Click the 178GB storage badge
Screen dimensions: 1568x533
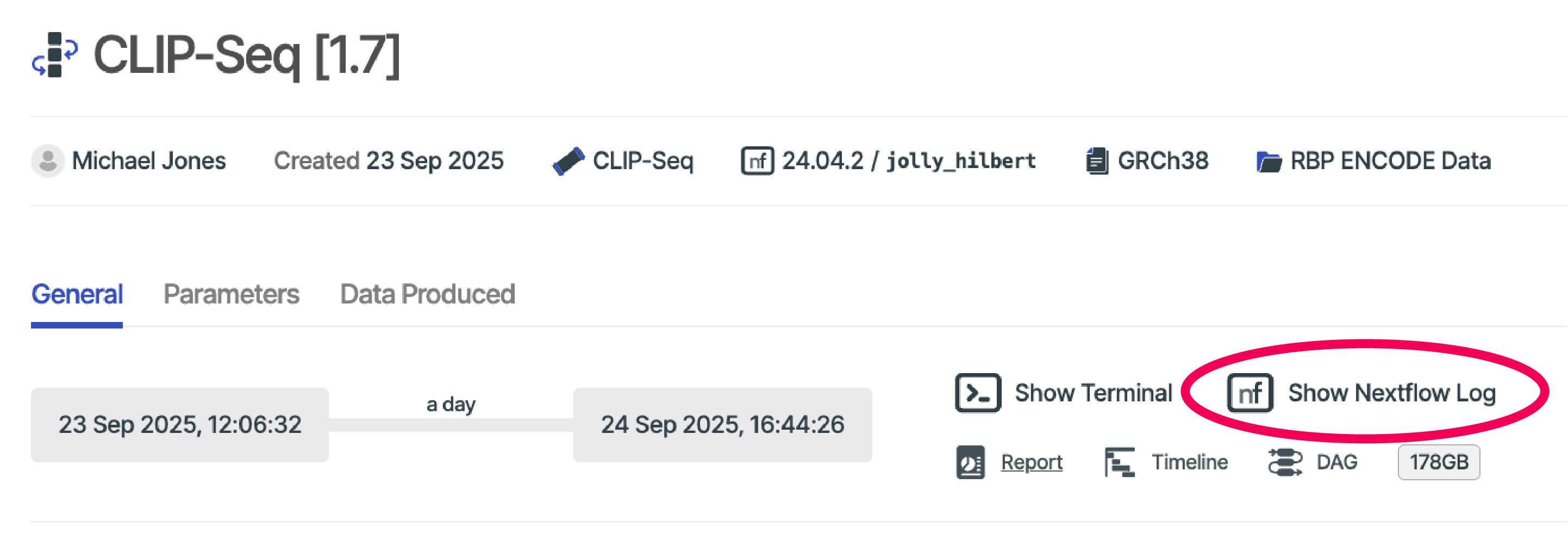(1438, 462)
